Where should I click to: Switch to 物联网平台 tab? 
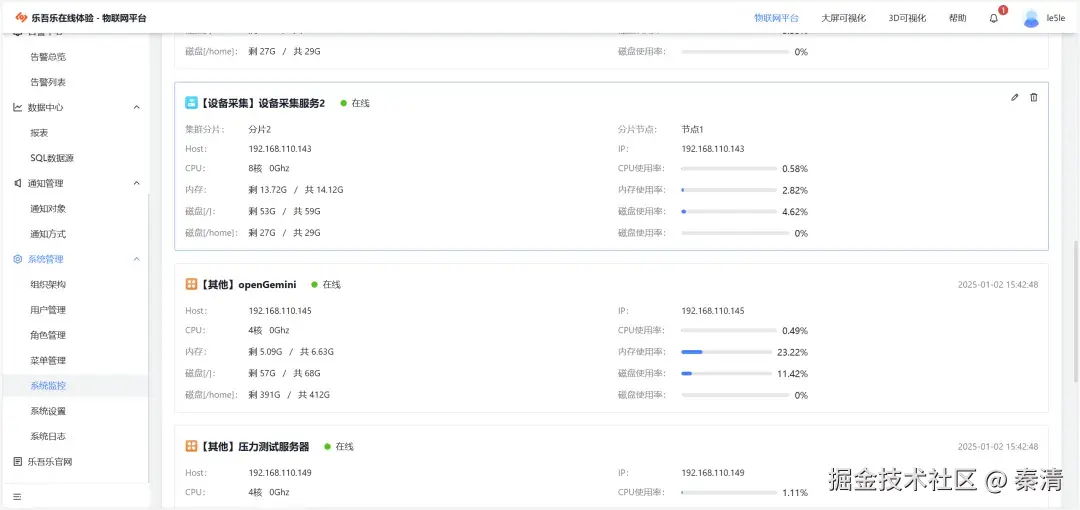(776, 19)
